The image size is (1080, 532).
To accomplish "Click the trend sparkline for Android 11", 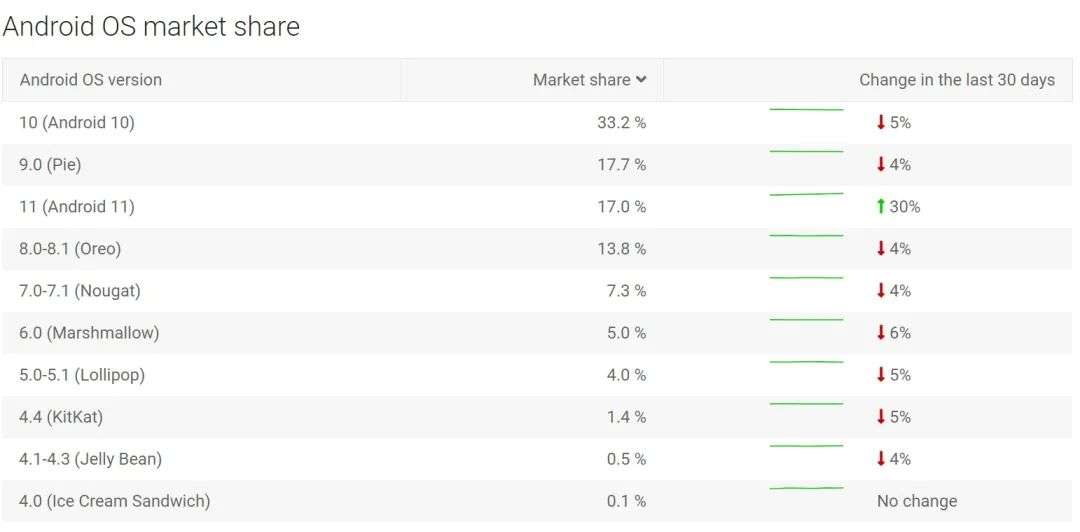I will (x=806, y=194).
